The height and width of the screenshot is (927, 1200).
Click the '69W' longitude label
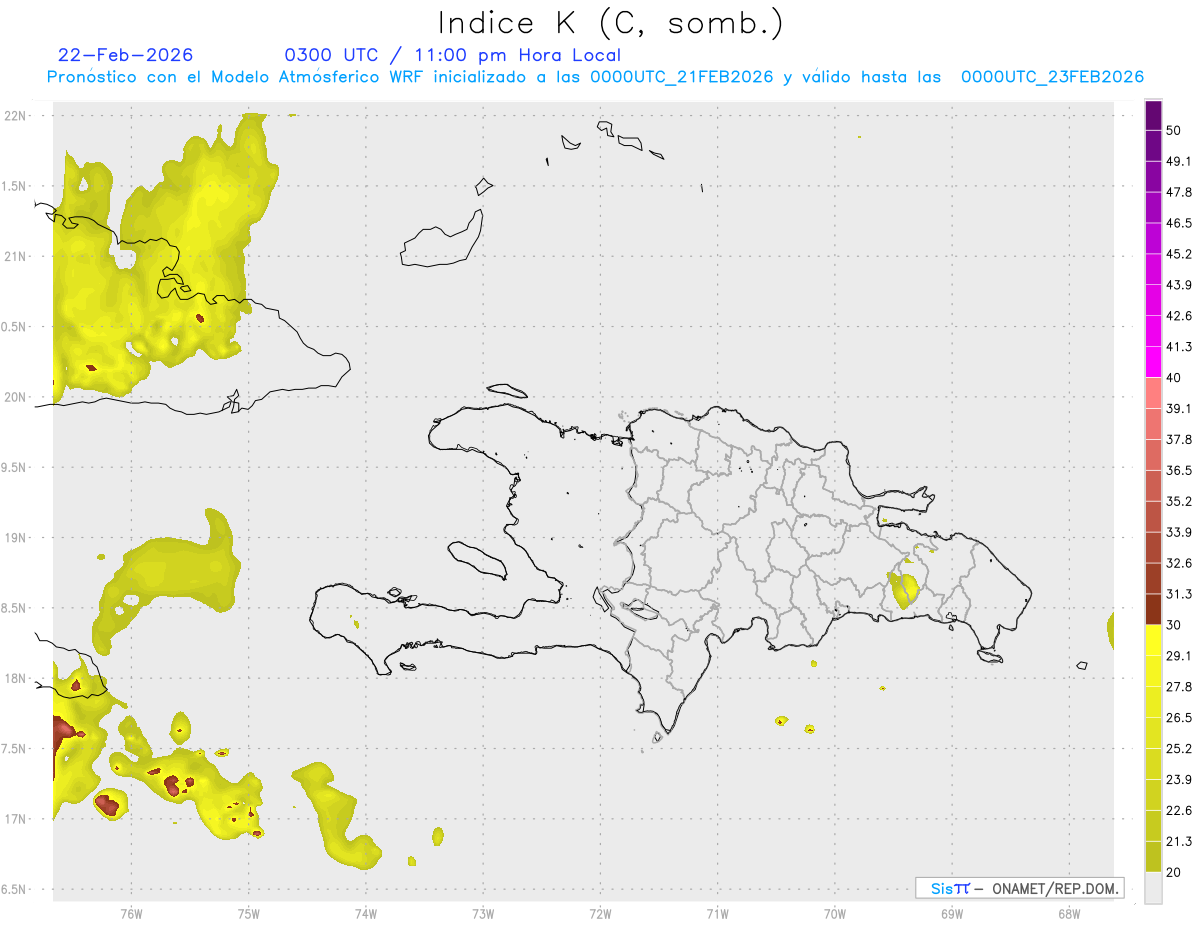952,913
